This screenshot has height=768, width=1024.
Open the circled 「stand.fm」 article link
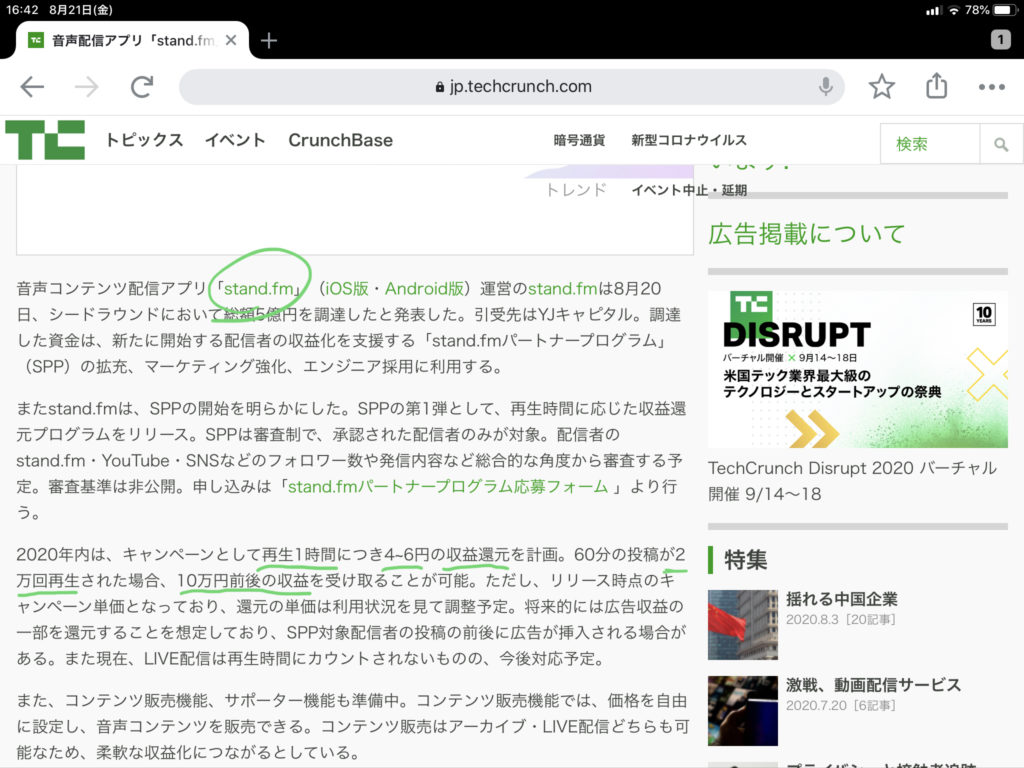[259, 288]
